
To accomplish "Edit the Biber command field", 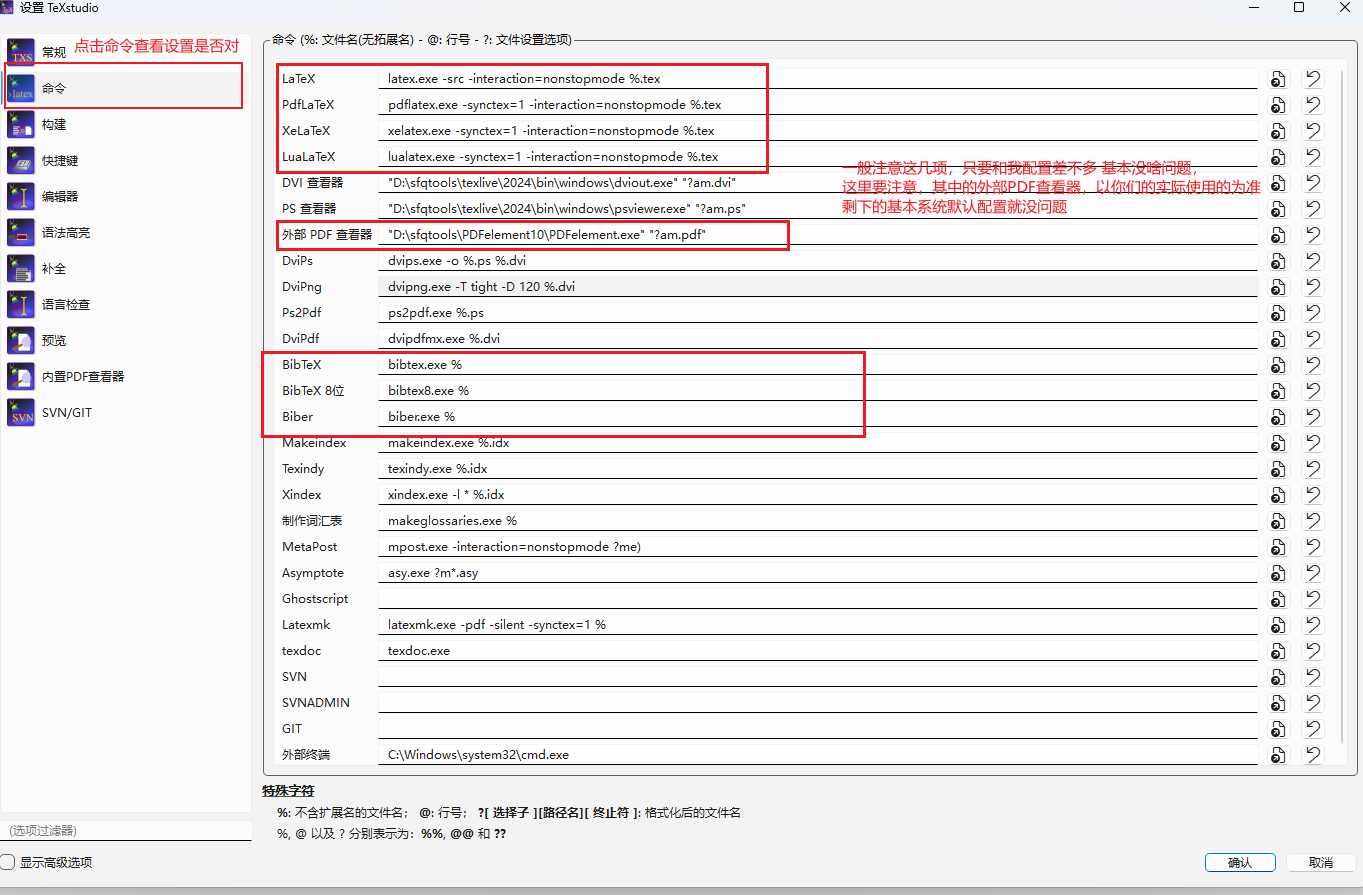I will (x=818, y=416).
